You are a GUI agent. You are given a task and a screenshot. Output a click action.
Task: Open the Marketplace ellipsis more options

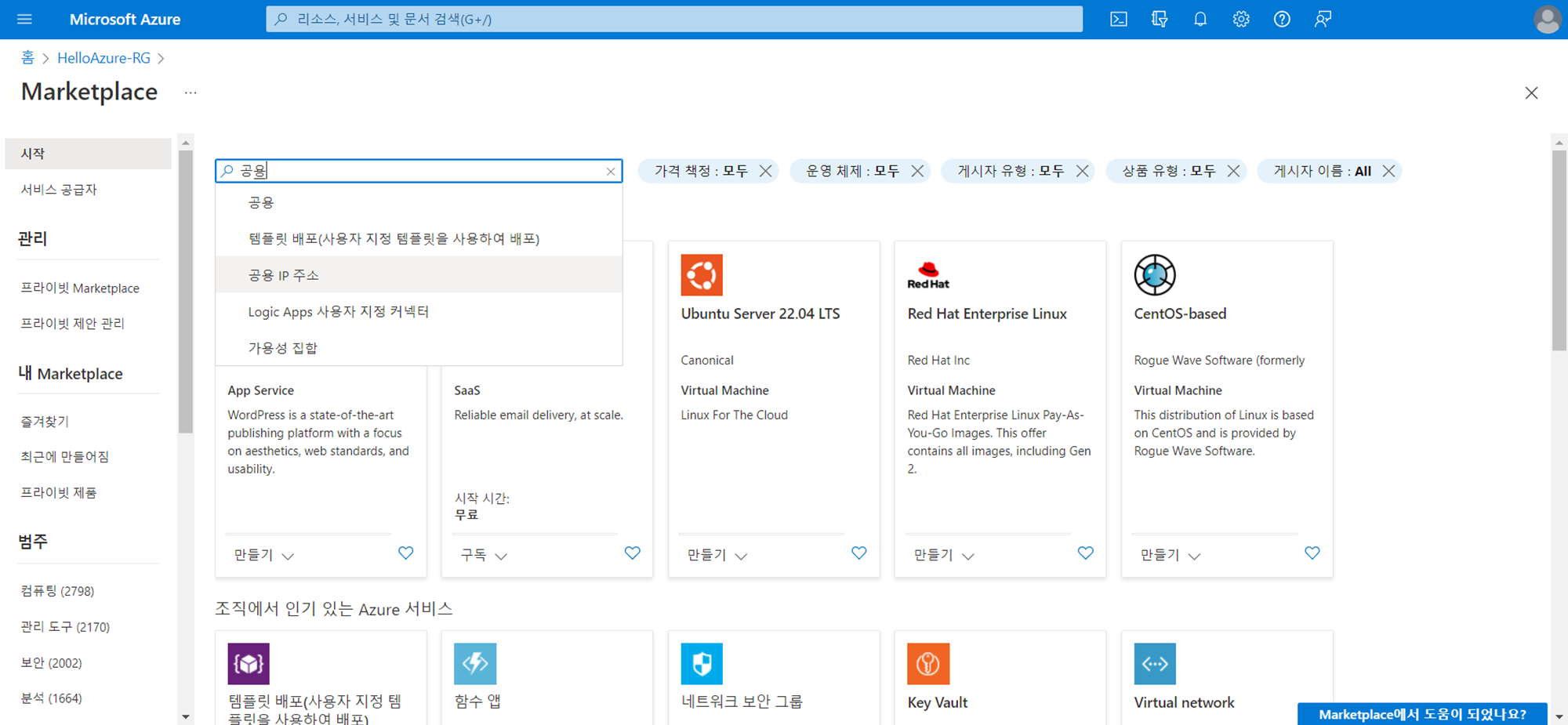pyautogui.click(x=191, y=92)
